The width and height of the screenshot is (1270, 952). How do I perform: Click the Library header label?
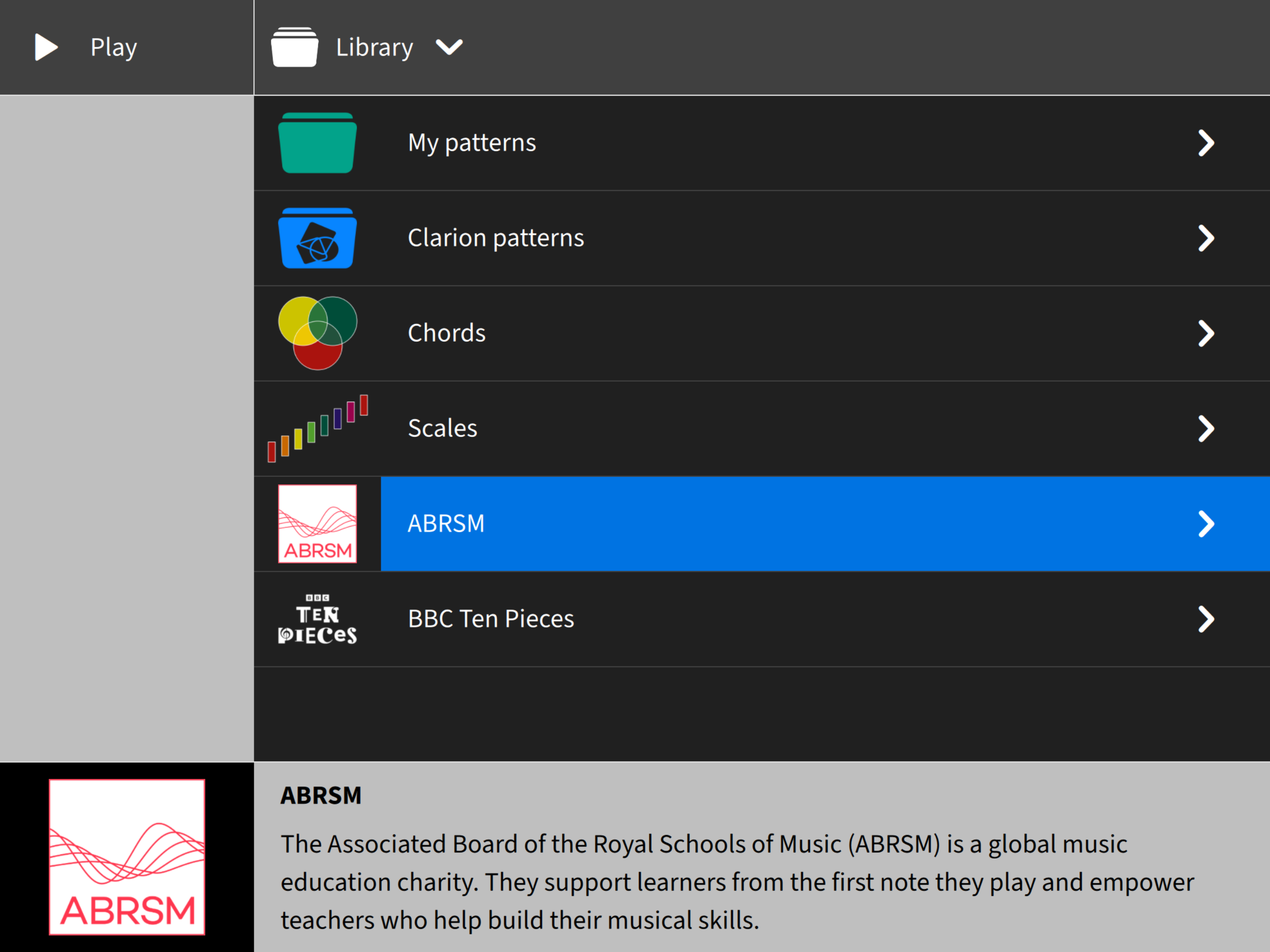click(x=374, y=48)
